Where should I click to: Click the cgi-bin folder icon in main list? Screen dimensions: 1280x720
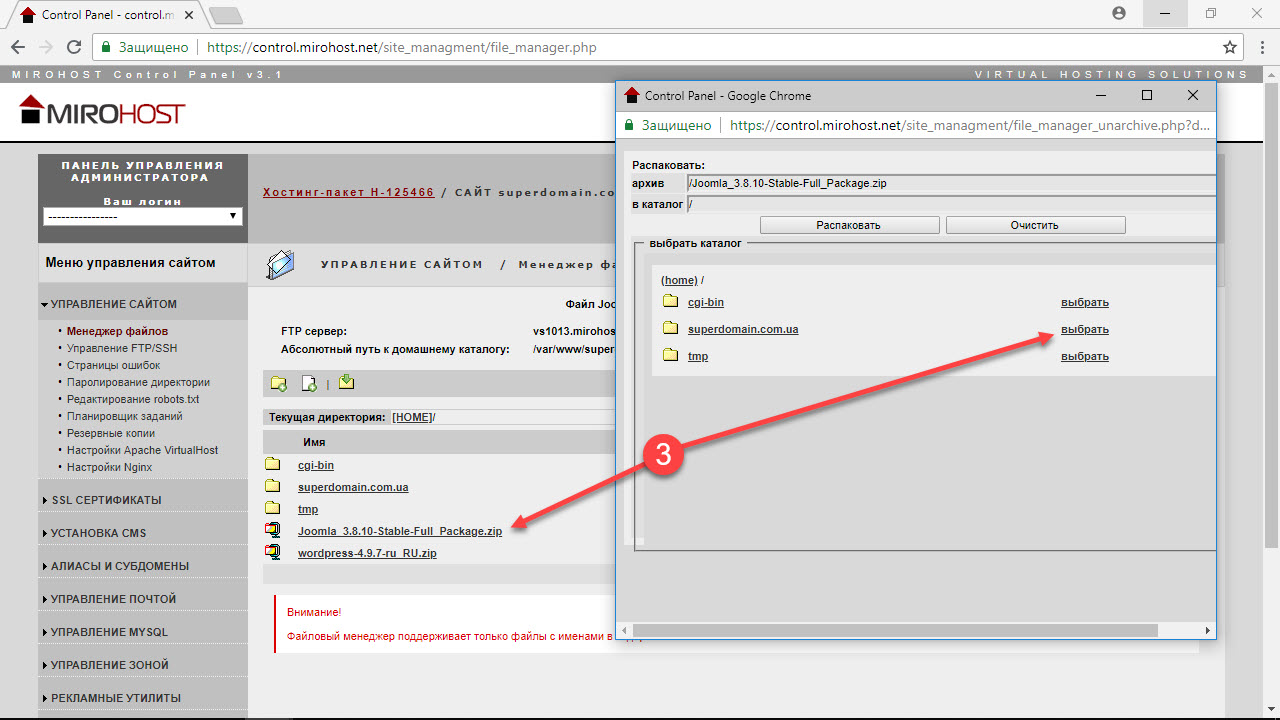[273, 465]
